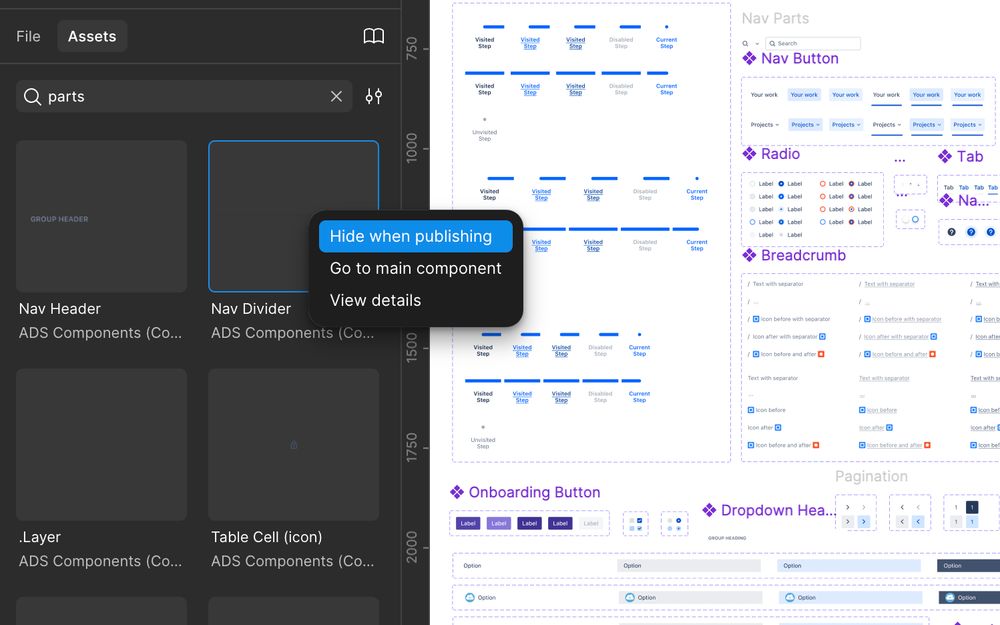Open asset search filter settings icon
1000x625 pixels.
point(374,96)
